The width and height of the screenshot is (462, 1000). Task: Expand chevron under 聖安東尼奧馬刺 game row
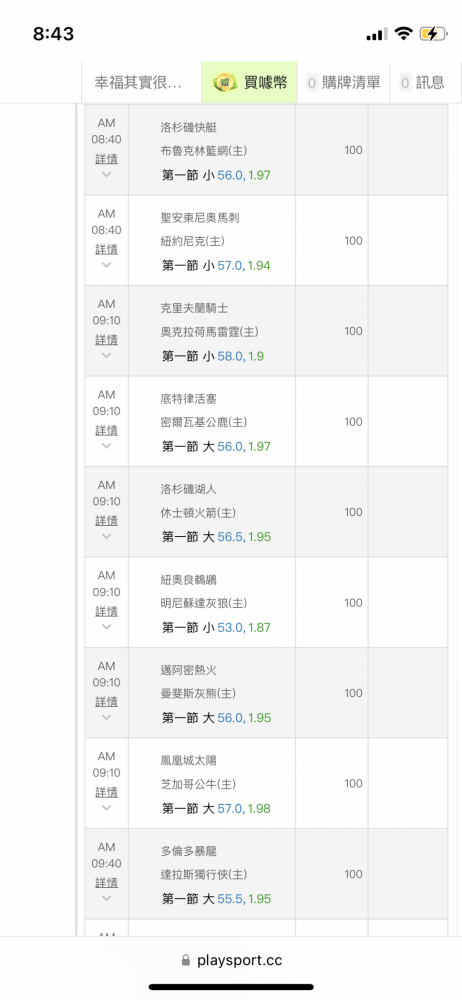coord(107,265)
